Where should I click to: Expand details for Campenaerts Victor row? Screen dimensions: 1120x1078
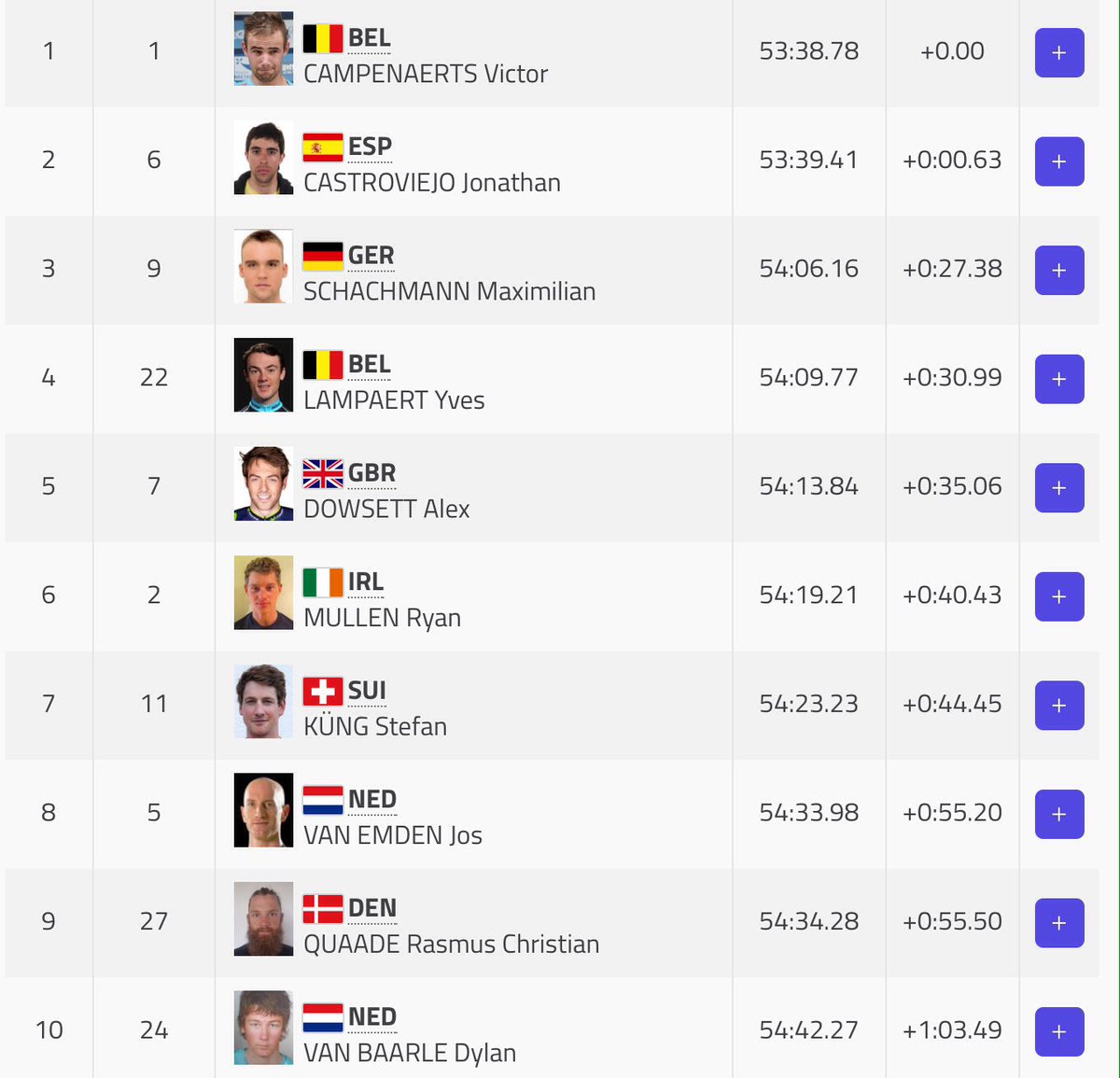pos(1059,53)
